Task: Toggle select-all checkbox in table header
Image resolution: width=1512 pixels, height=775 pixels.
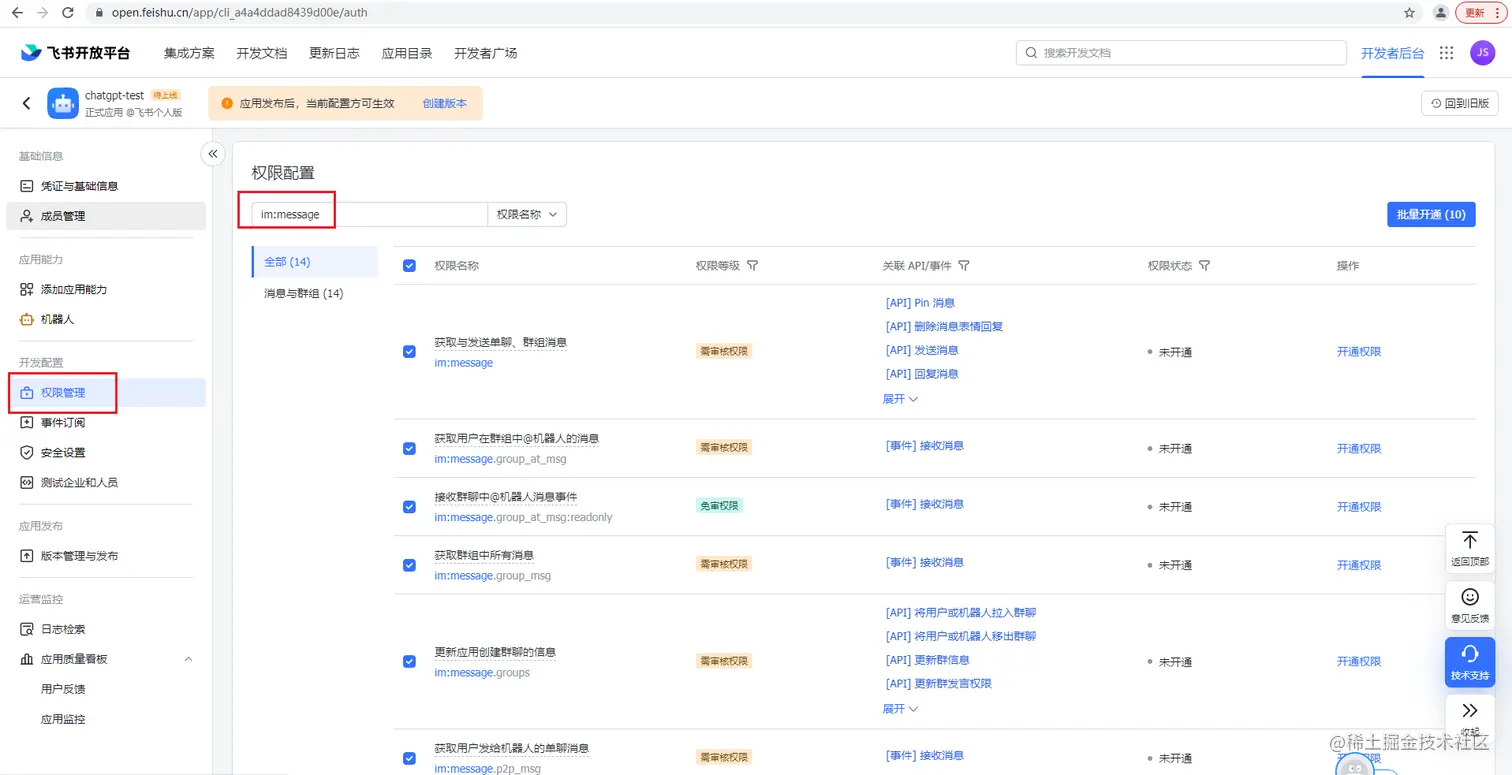Action: pos(409,266)
